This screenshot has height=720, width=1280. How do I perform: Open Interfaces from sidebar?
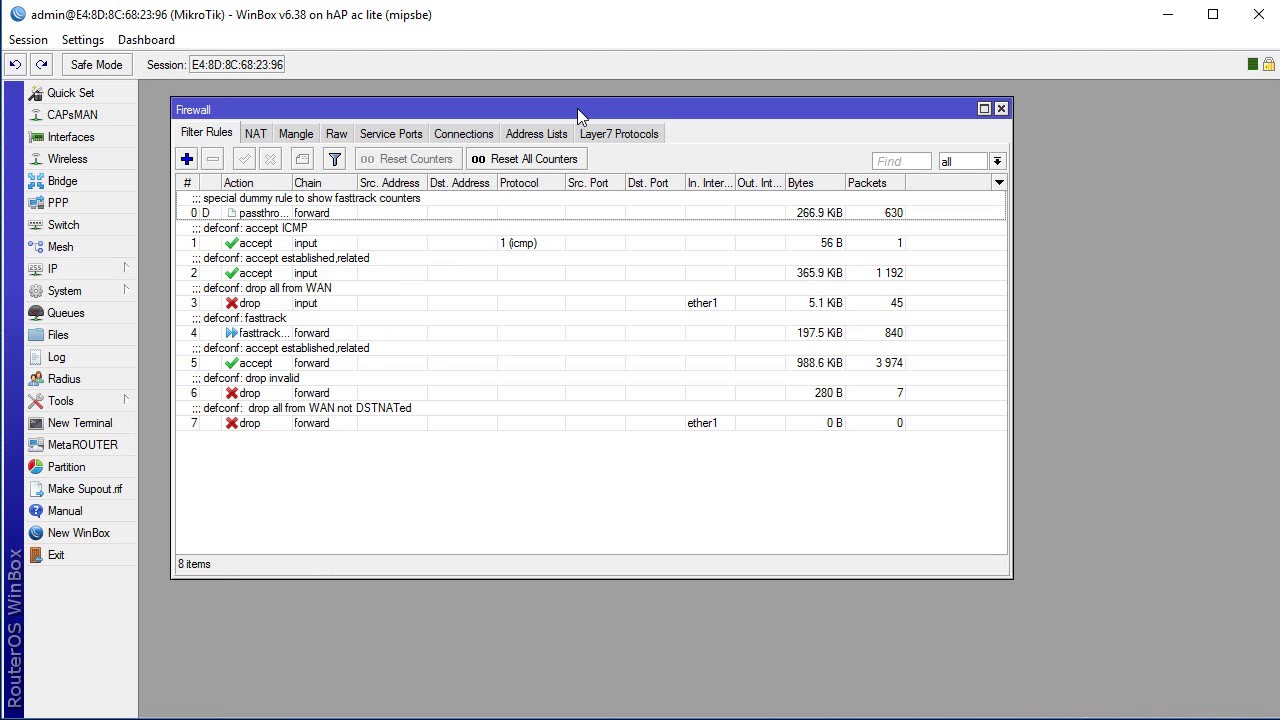[81, 137]
